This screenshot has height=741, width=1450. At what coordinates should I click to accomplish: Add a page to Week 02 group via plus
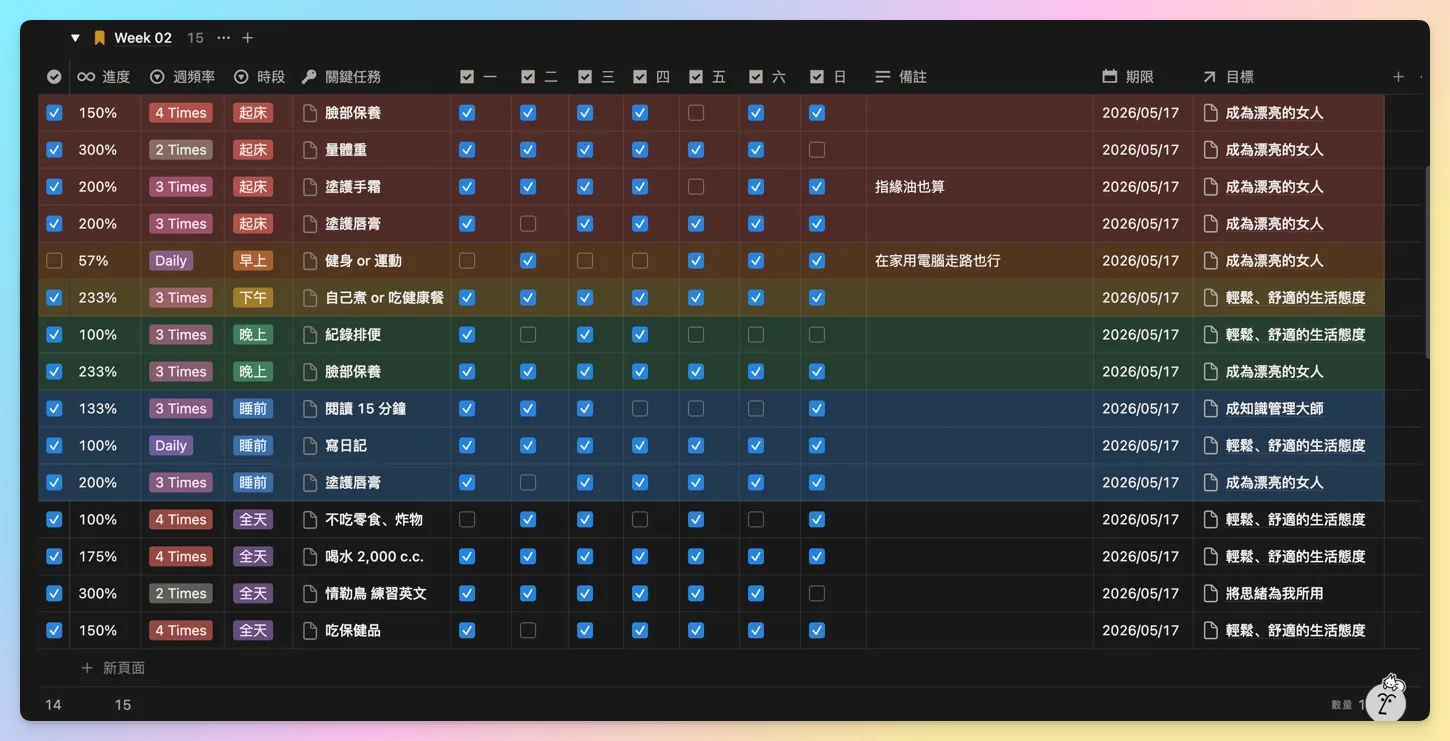248,38
